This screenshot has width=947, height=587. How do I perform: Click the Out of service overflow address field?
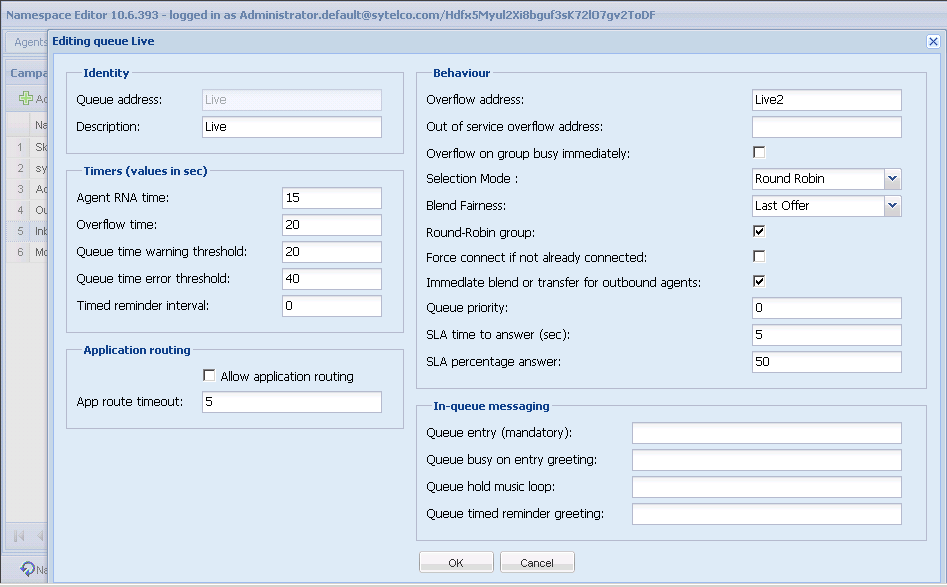point(827,127)
